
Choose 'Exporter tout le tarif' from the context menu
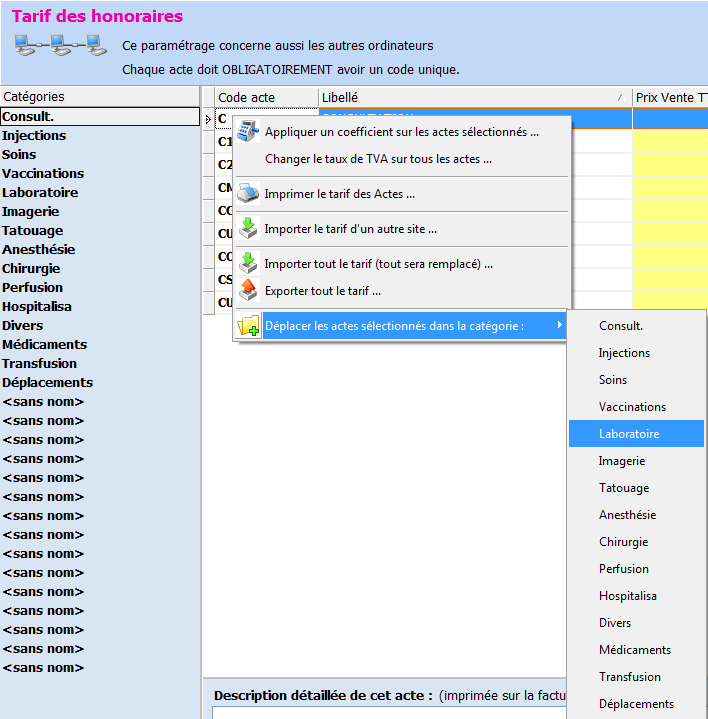point(322,291)
